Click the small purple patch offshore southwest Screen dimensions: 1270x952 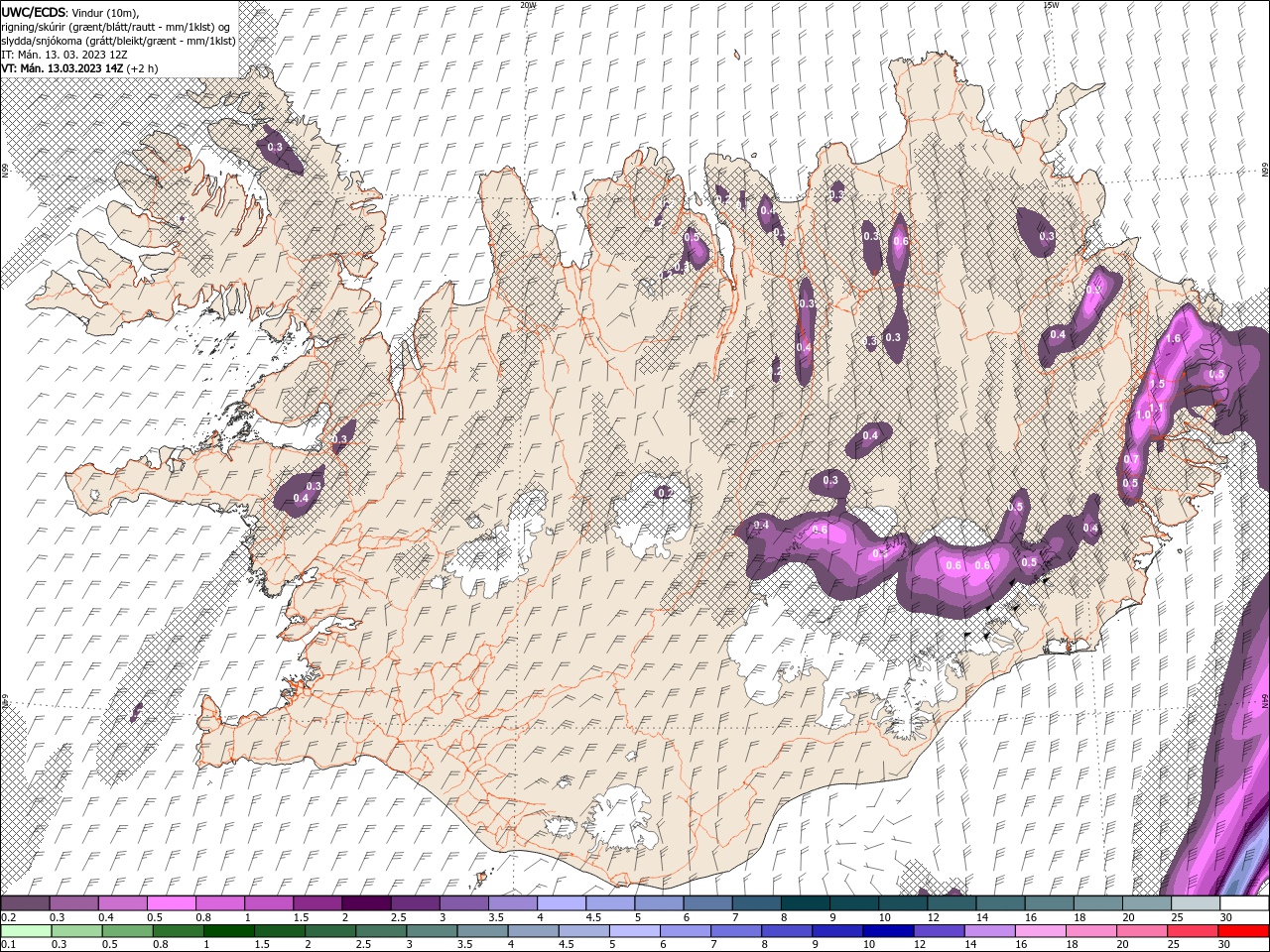(x=136, y=710)
